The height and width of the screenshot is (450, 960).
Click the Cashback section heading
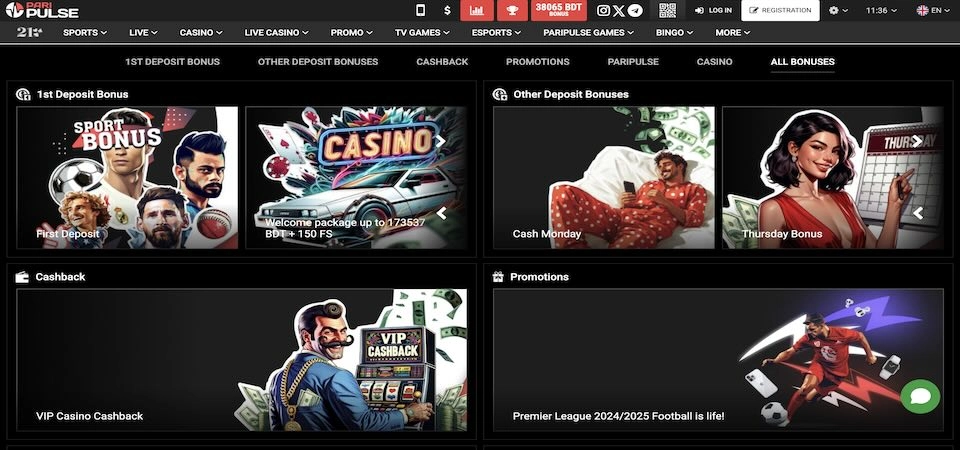coord(60,277)
